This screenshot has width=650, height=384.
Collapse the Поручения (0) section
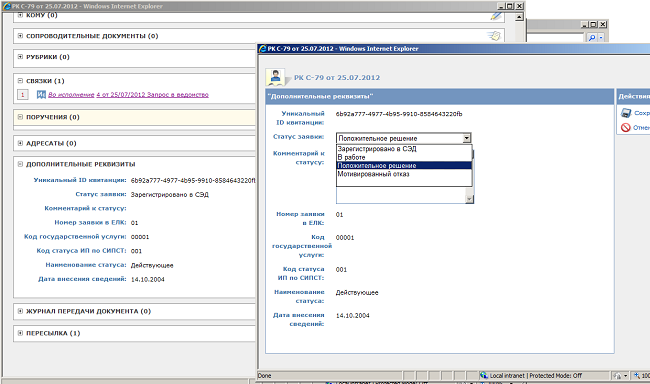(x=20, y=117)
